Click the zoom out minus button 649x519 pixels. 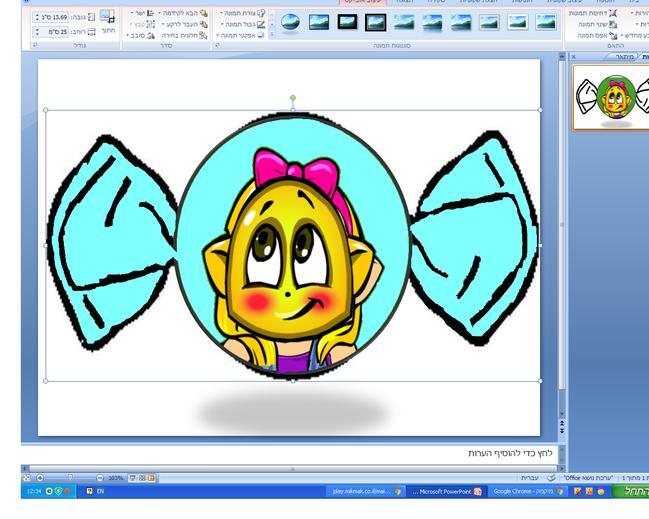tap(100, 478)
